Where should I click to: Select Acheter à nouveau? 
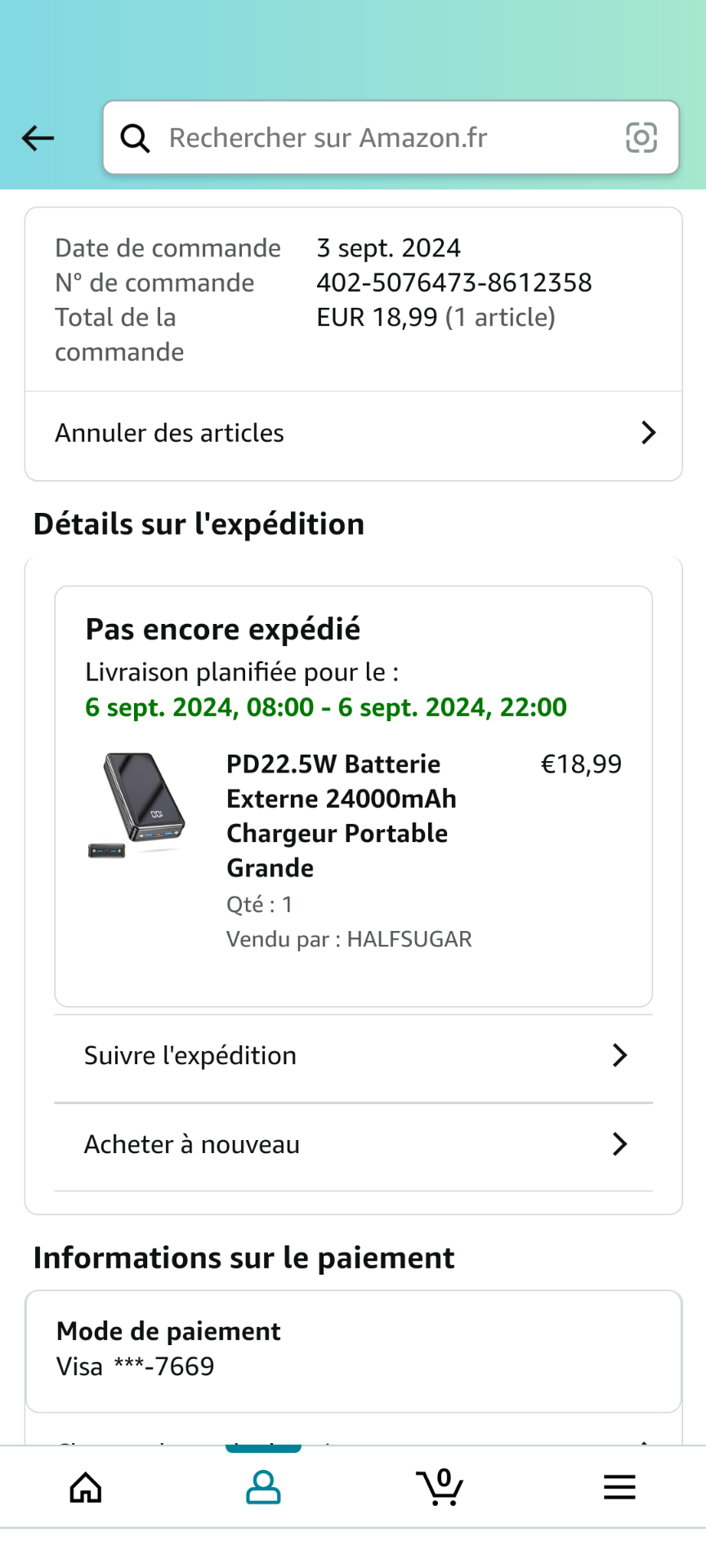(x=192, y=1145)
